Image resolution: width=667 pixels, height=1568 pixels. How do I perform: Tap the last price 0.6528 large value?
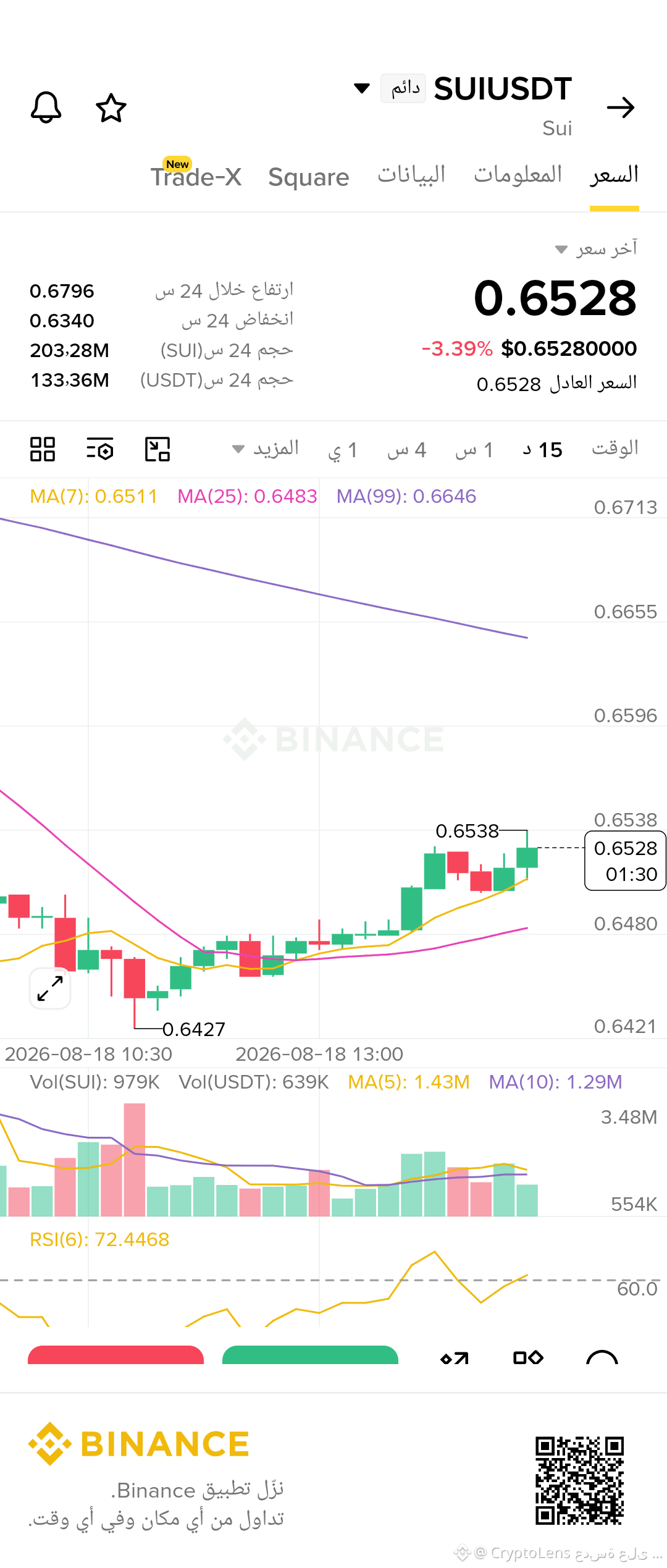click(555, 298)
